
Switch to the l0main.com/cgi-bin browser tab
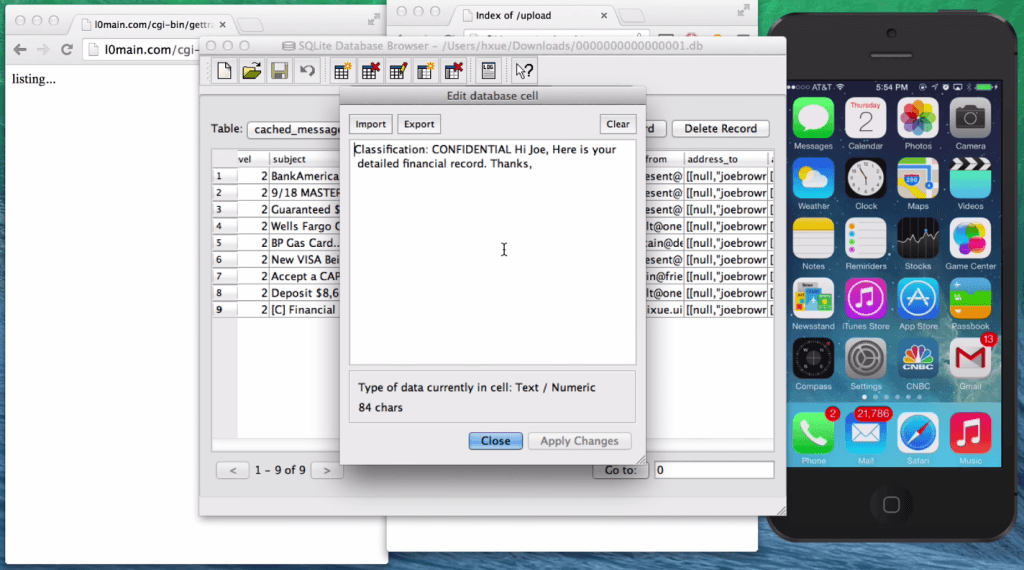click(153, 25)
